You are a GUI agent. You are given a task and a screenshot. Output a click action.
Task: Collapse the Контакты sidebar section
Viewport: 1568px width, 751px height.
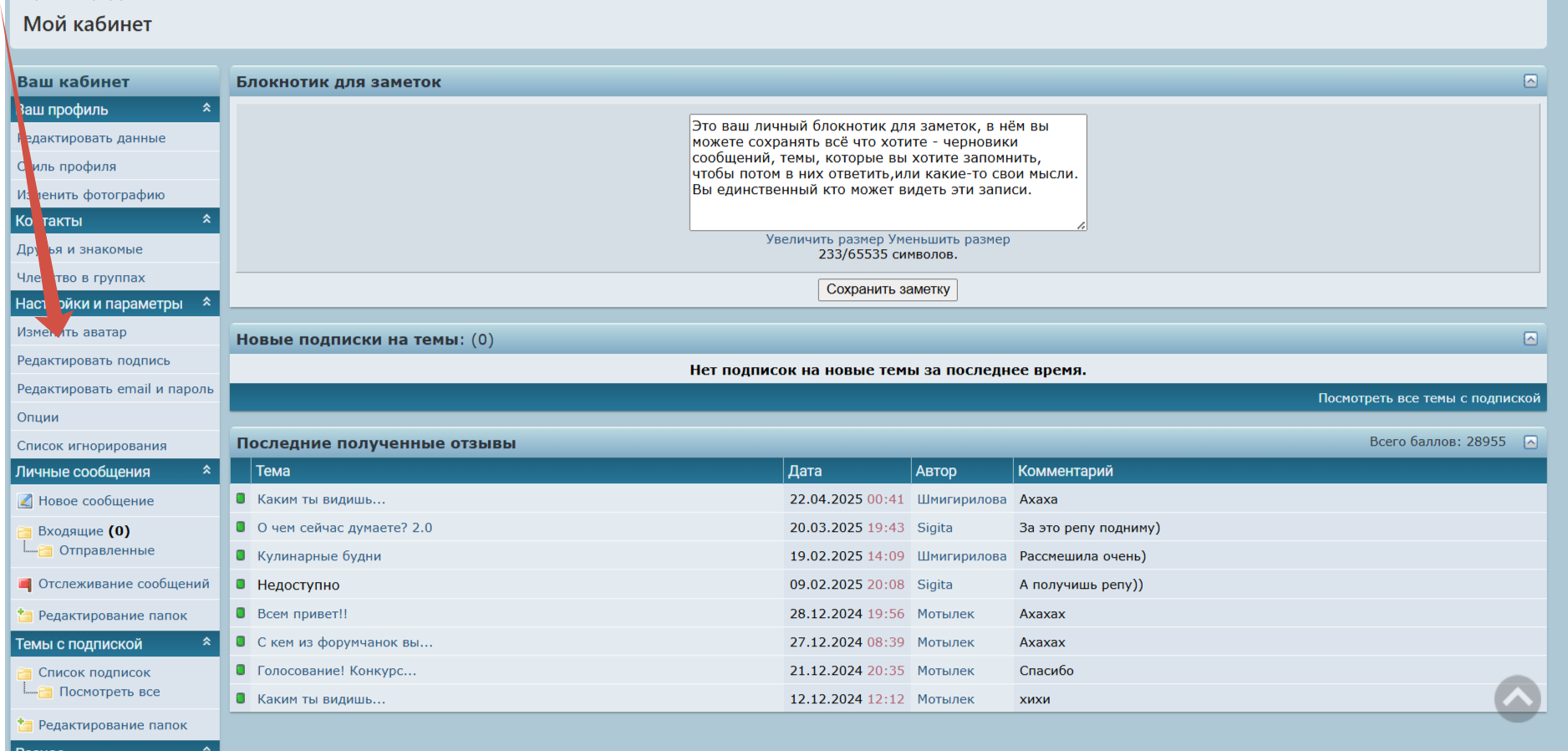tap(206, 219)
